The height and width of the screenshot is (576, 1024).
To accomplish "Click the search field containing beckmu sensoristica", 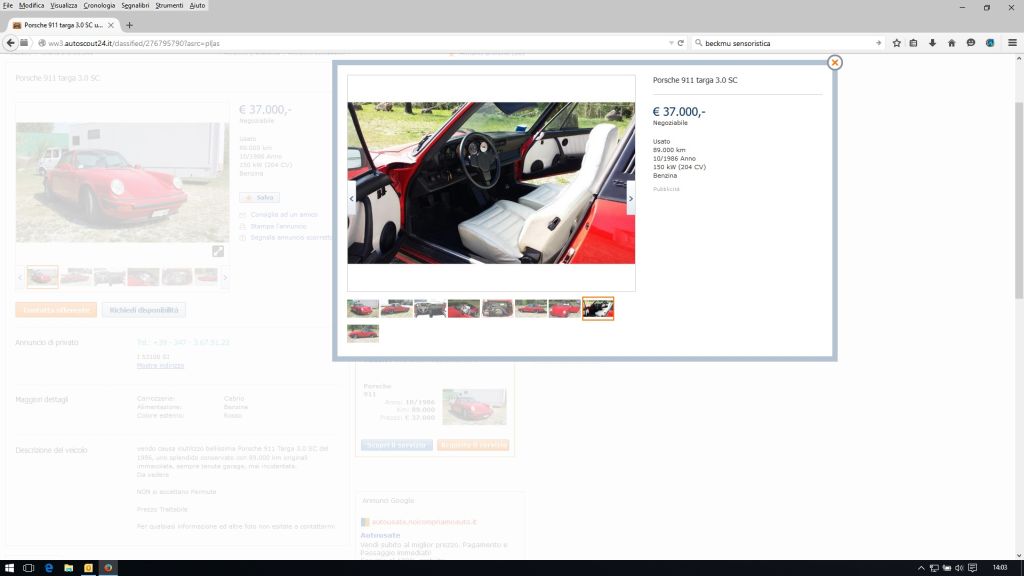I will (787, 43).
